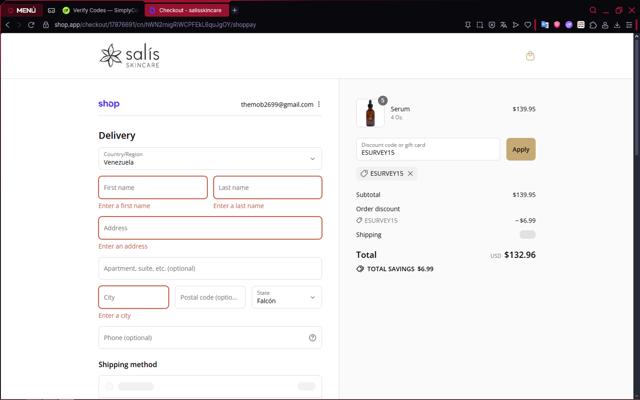
Task: Click the Subtotal value $139.95
Action: pos(524,195)
